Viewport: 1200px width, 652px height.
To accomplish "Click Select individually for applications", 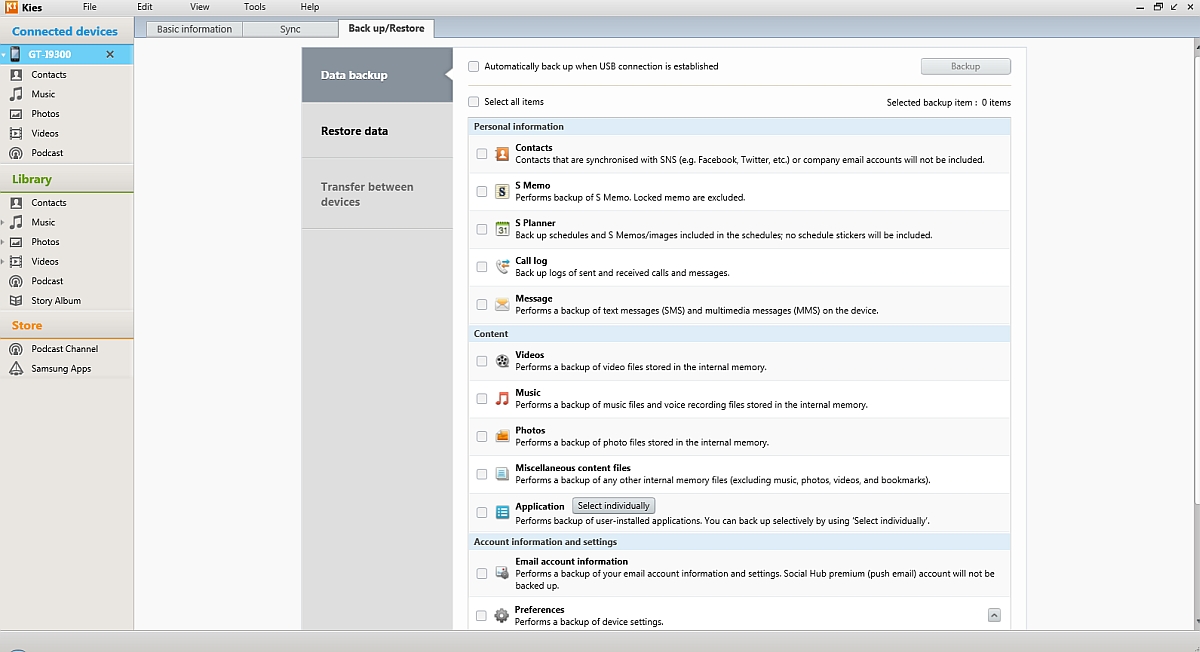I will [x=613, y=506].
